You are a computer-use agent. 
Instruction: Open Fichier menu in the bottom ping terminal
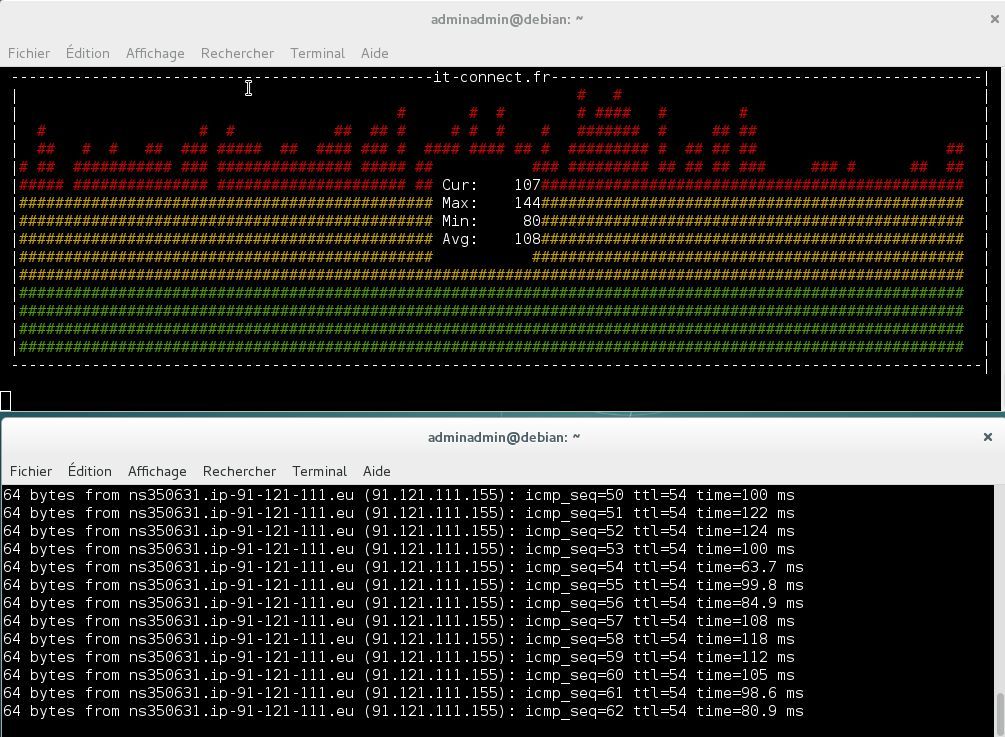pos(31,471)
